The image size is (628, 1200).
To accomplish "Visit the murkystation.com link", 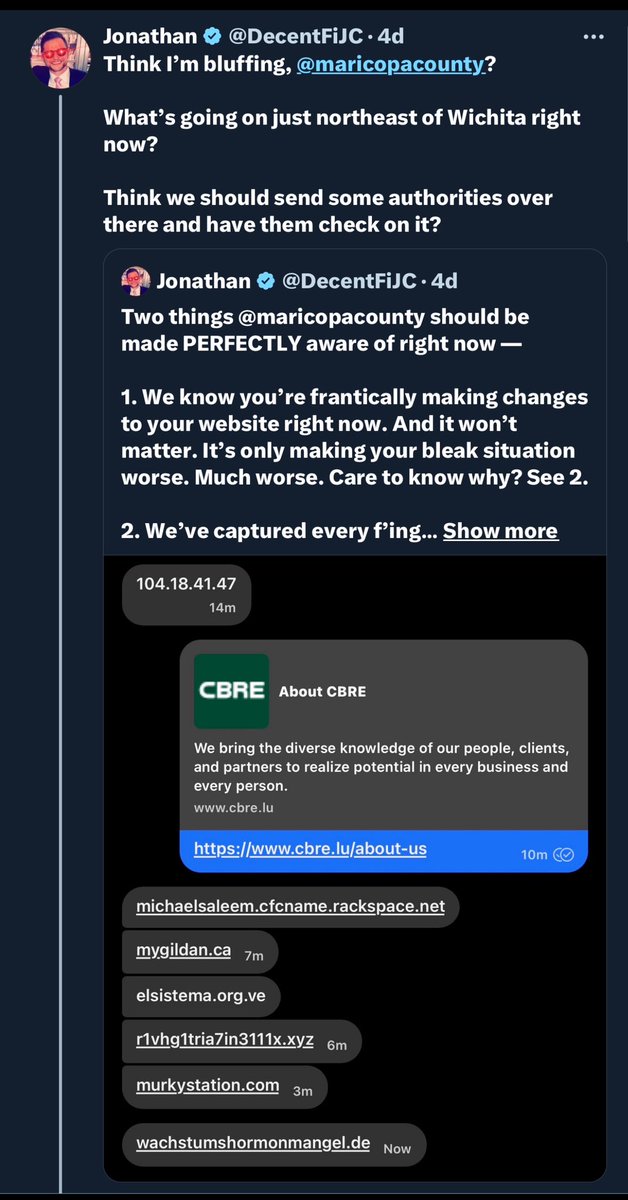I will coord(208,1085).
